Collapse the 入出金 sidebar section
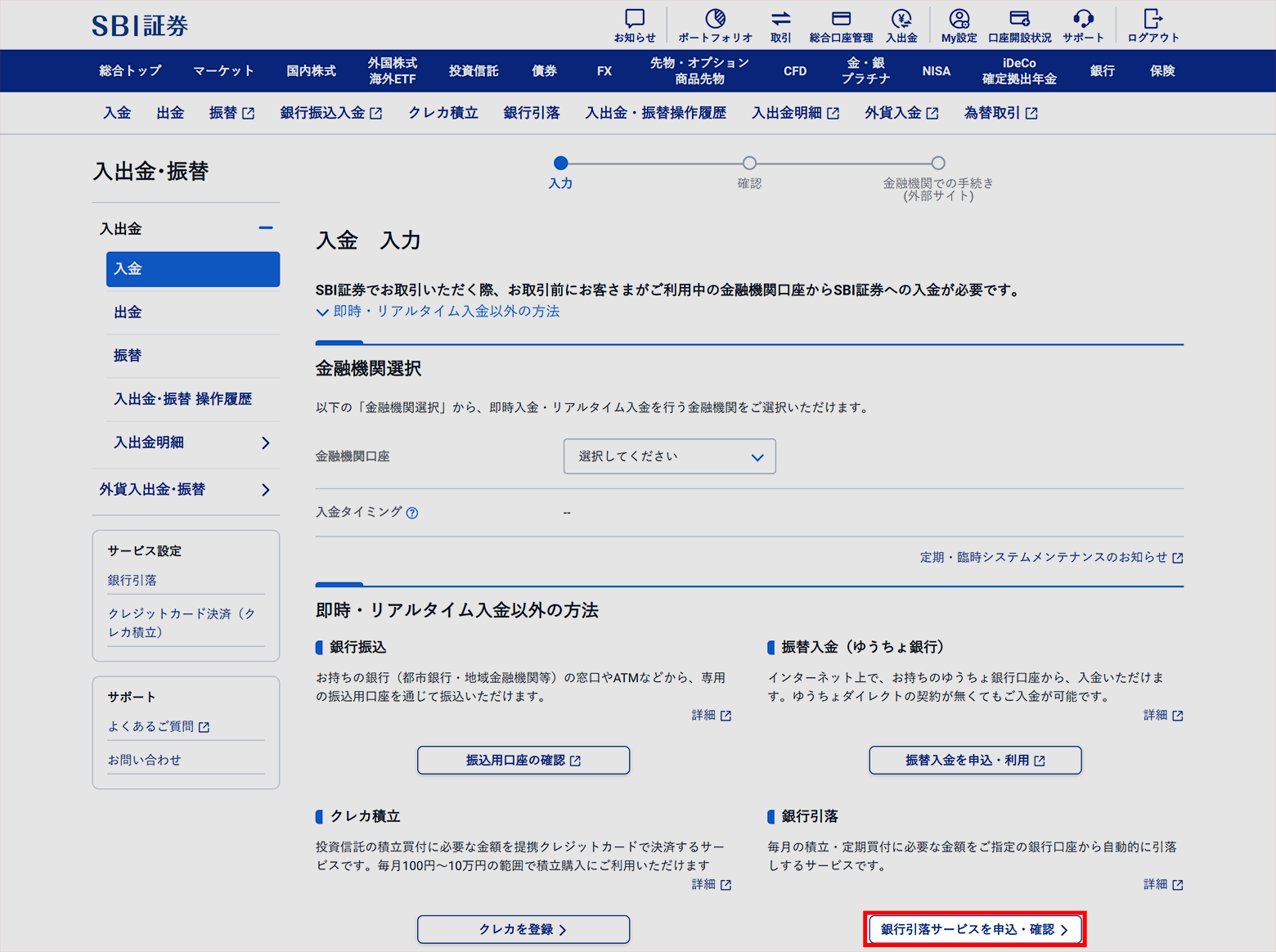Screen dimensions: 1276x952 266,228
